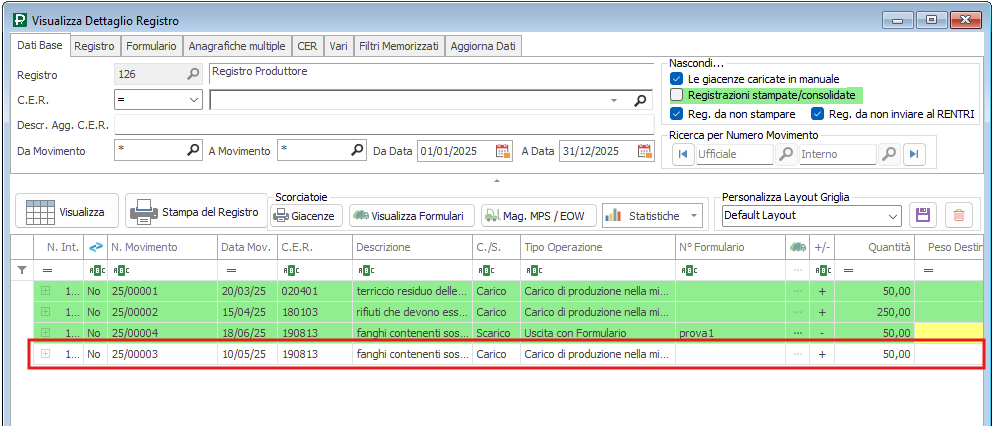The image size is (992, 426).
Task: Click the Stampa del Registro button
Action: coord(197,212)
